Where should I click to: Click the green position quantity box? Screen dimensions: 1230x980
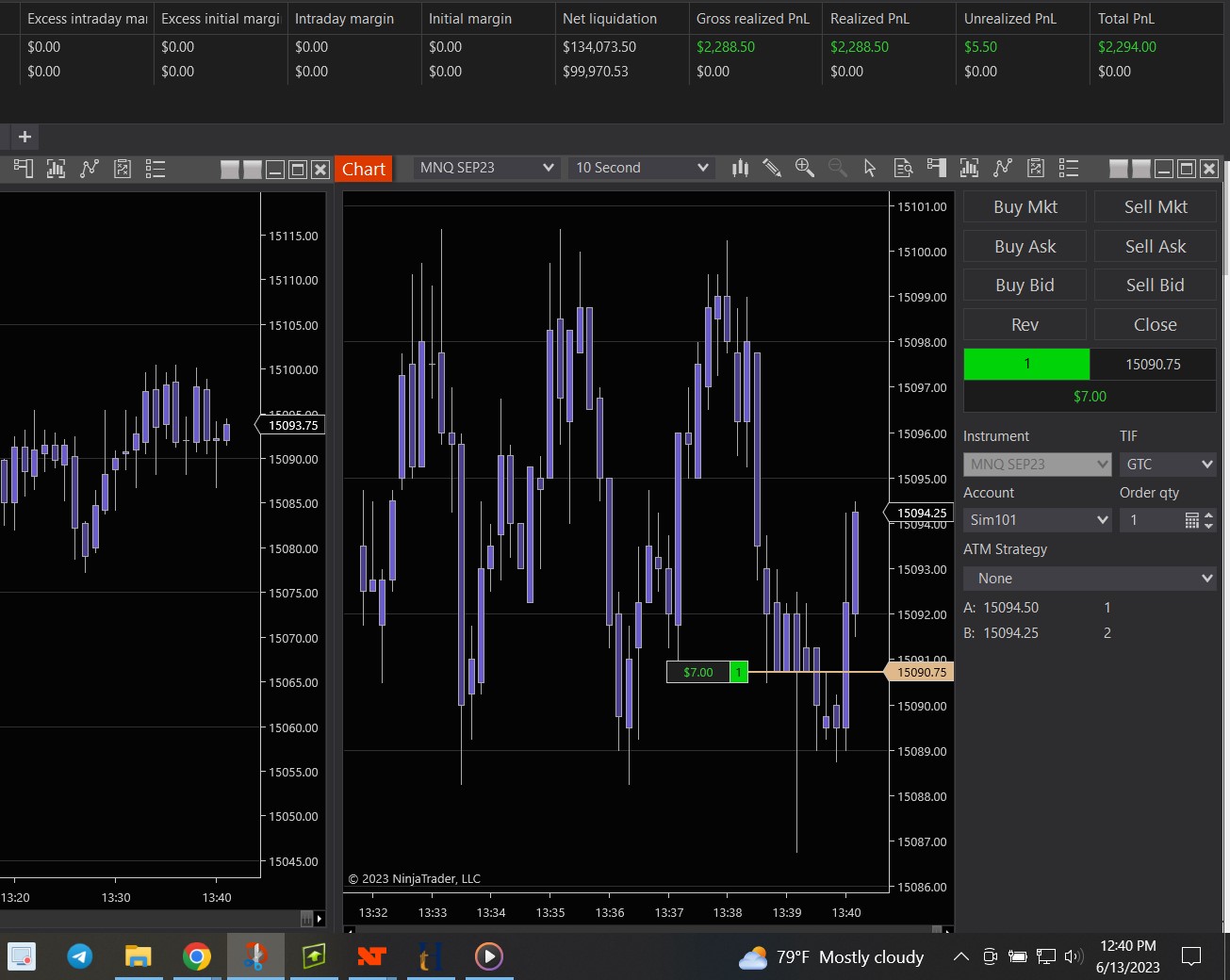(1026, 364)
